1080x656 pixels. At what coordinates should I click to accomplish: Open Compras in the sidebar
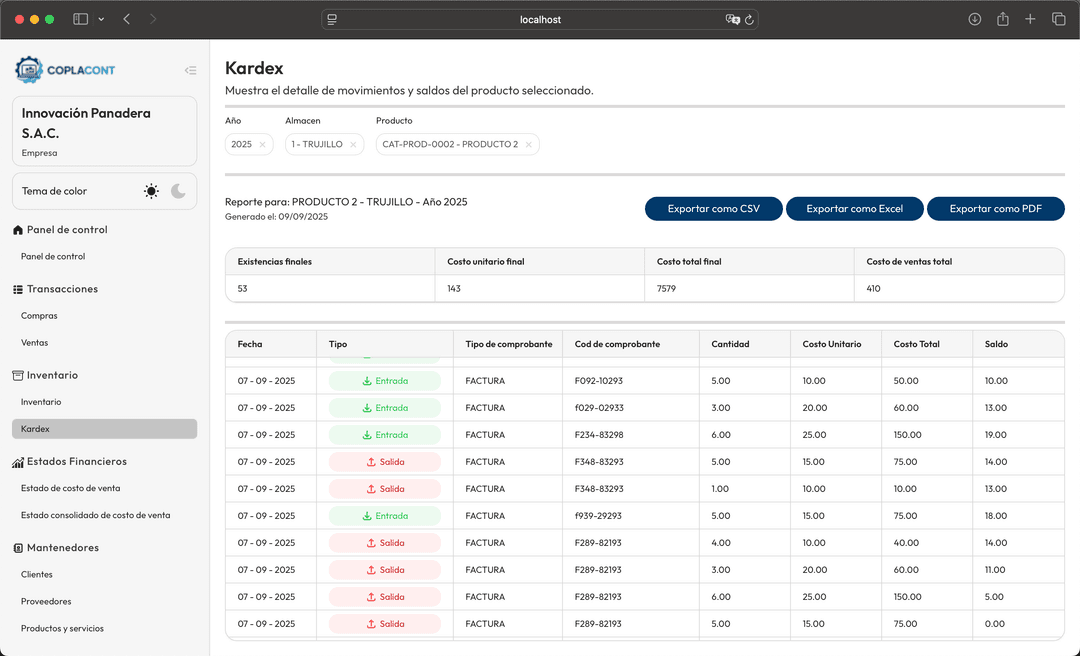[x=39, y=316]
